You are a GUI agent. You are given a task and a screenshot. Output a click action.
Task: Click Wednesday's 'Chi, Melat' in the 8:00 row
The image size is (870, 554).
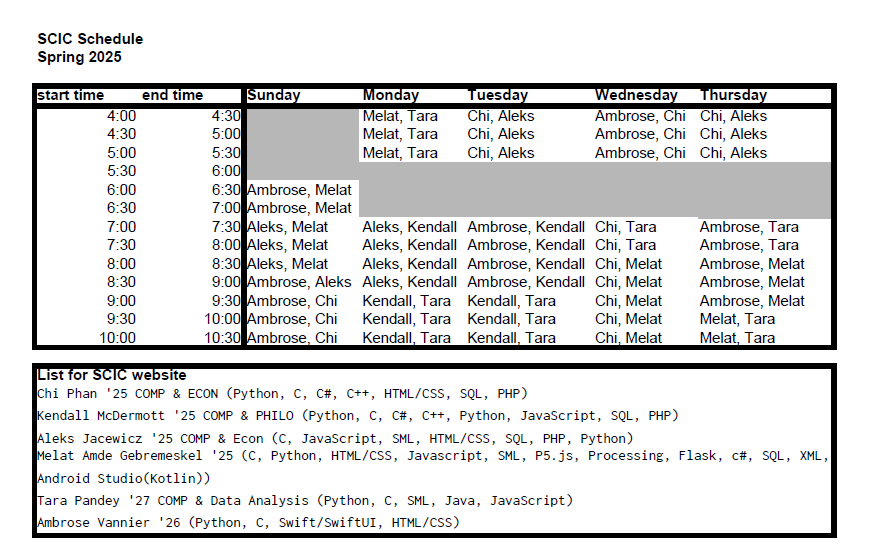[628, 264]
